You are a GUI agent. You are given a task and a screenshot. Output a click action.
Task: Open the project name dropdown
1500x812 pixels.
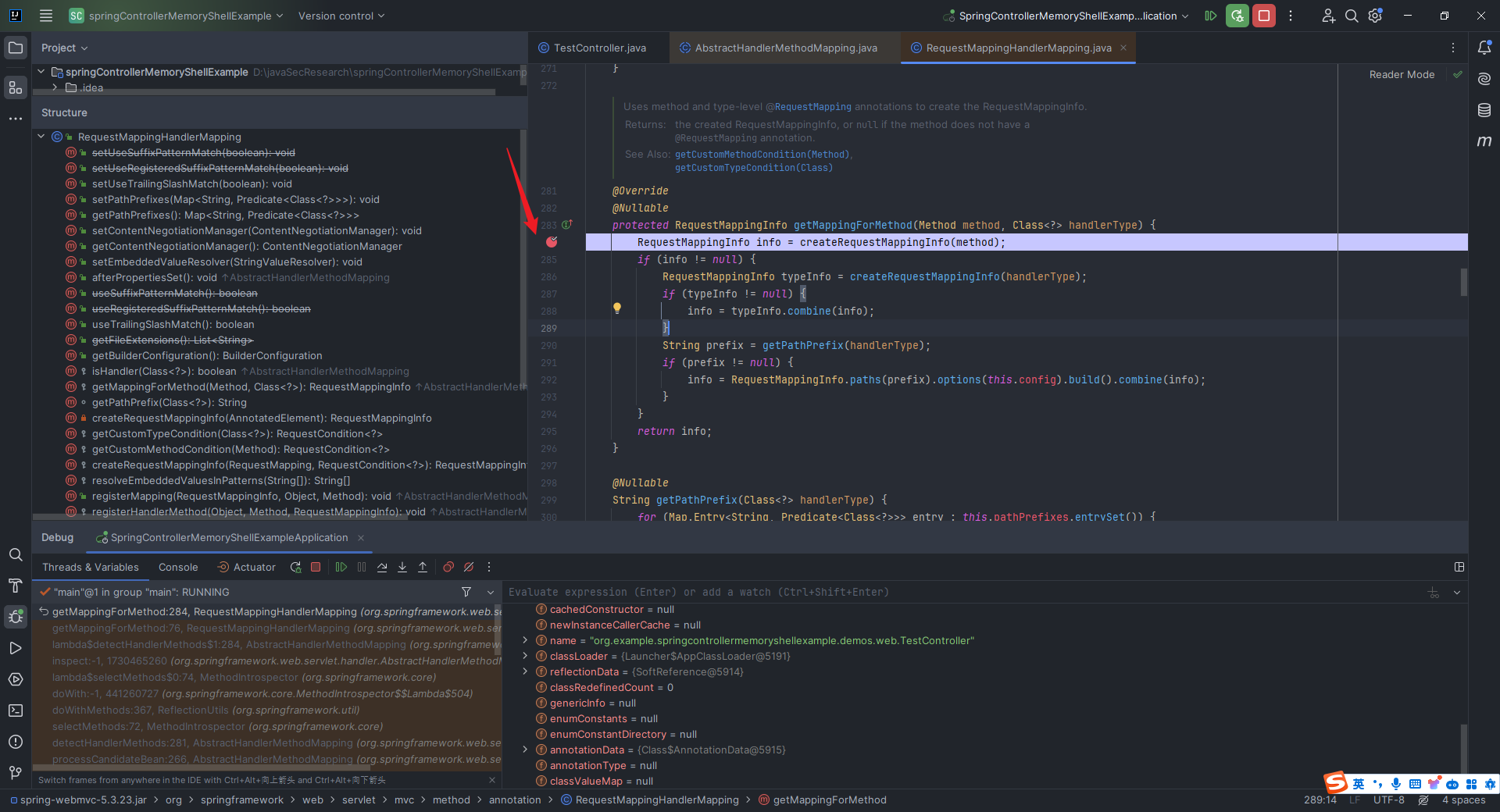click(176, 16)
